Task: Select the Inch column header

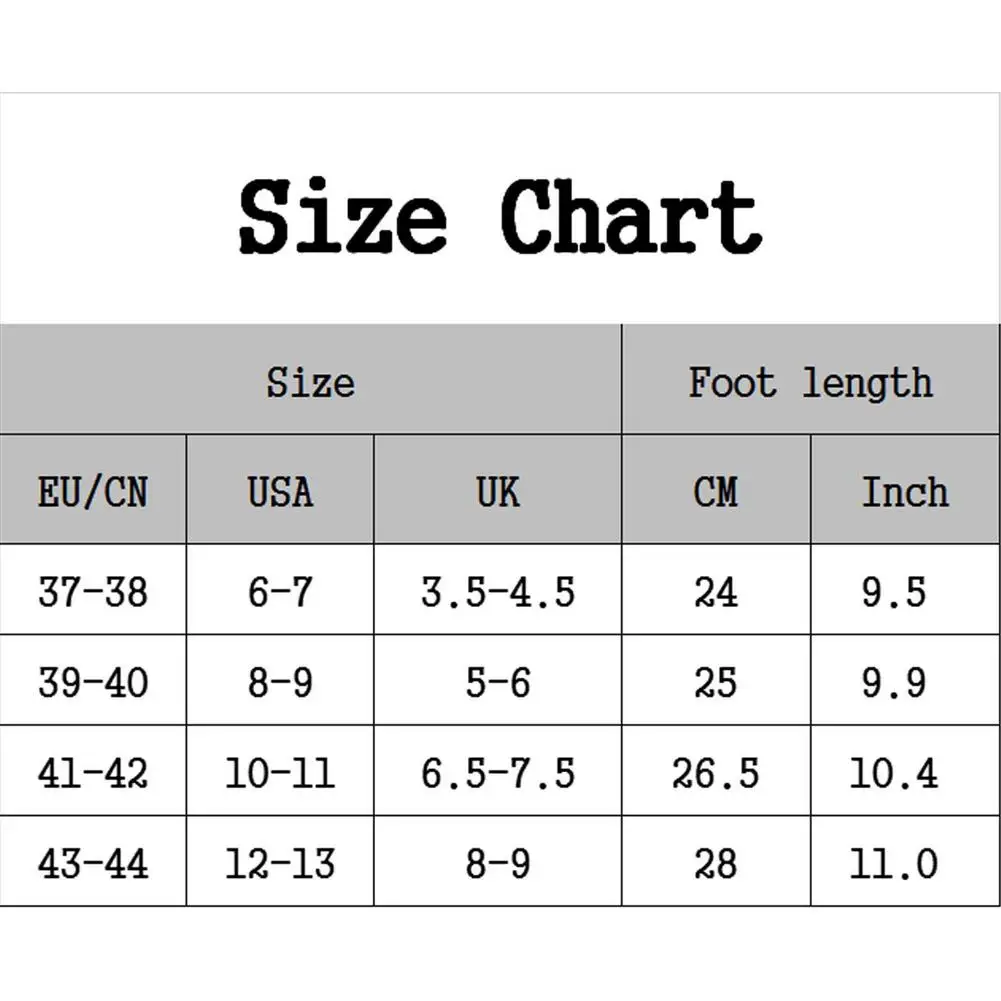Action: pos(905,492)
